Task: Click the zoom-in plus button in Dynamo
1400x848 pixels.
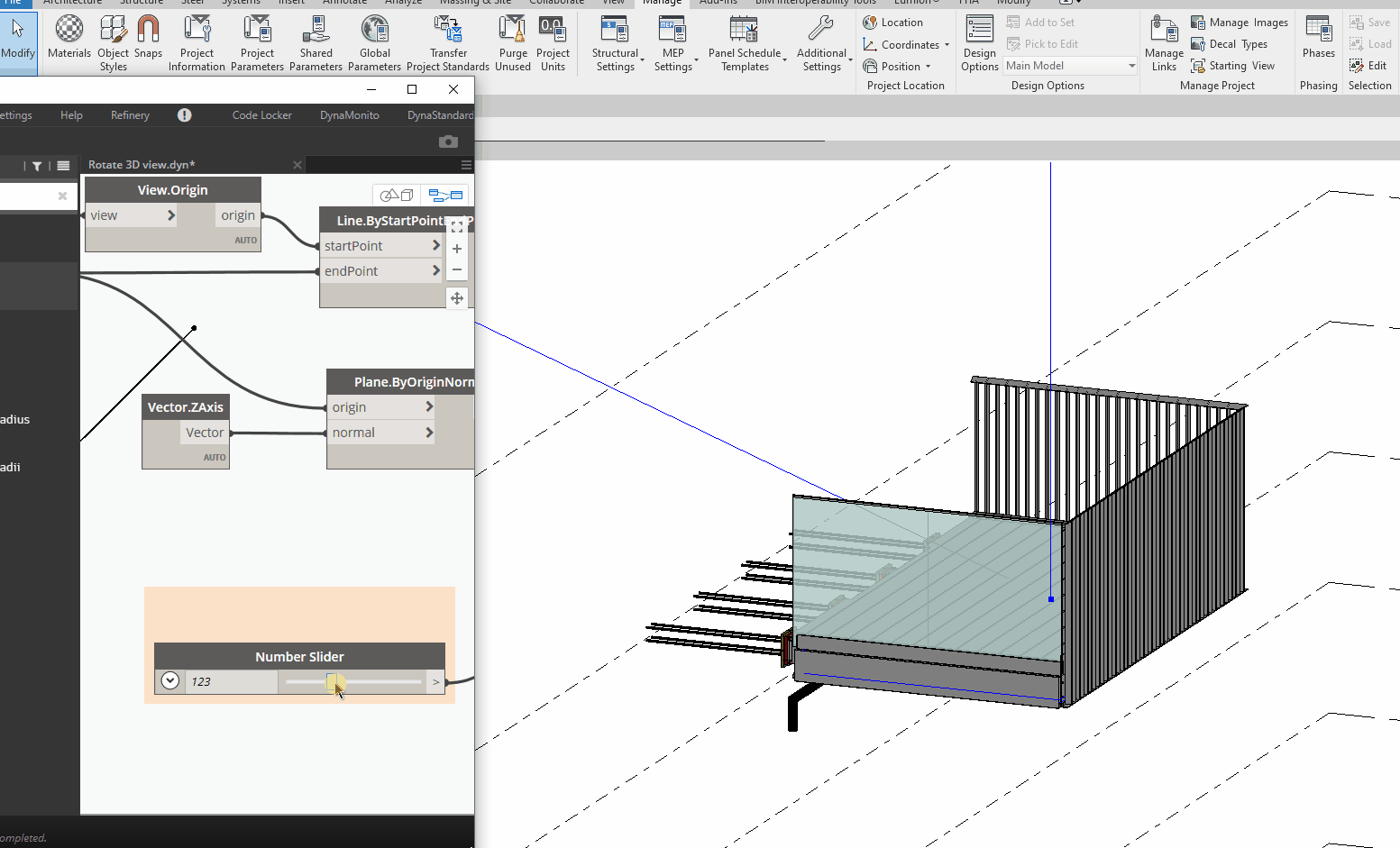Action: (457, 249)
